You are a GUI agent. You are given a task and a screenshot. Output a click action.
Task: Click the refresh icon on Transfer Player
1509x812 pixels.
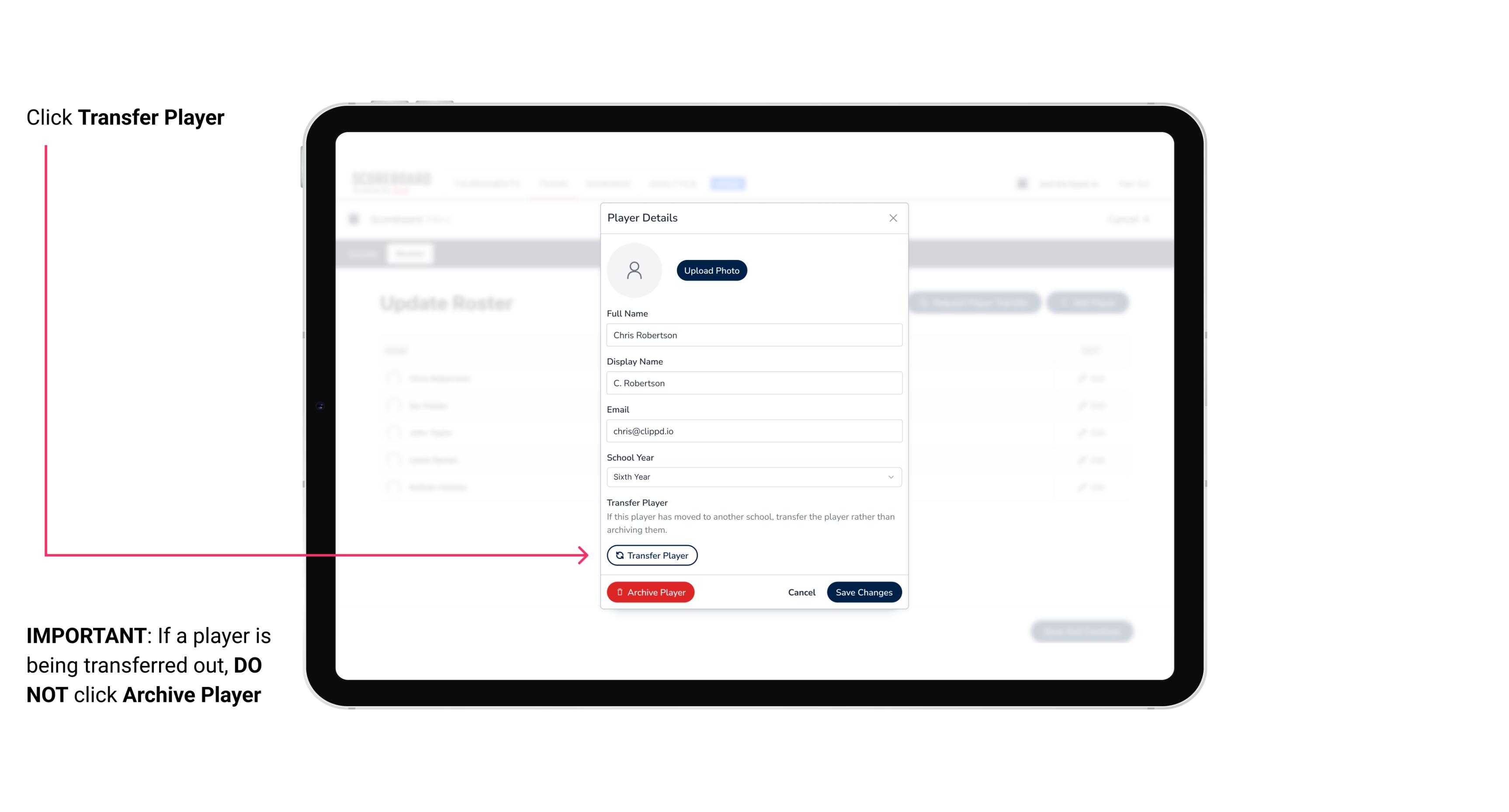(618, 555)
